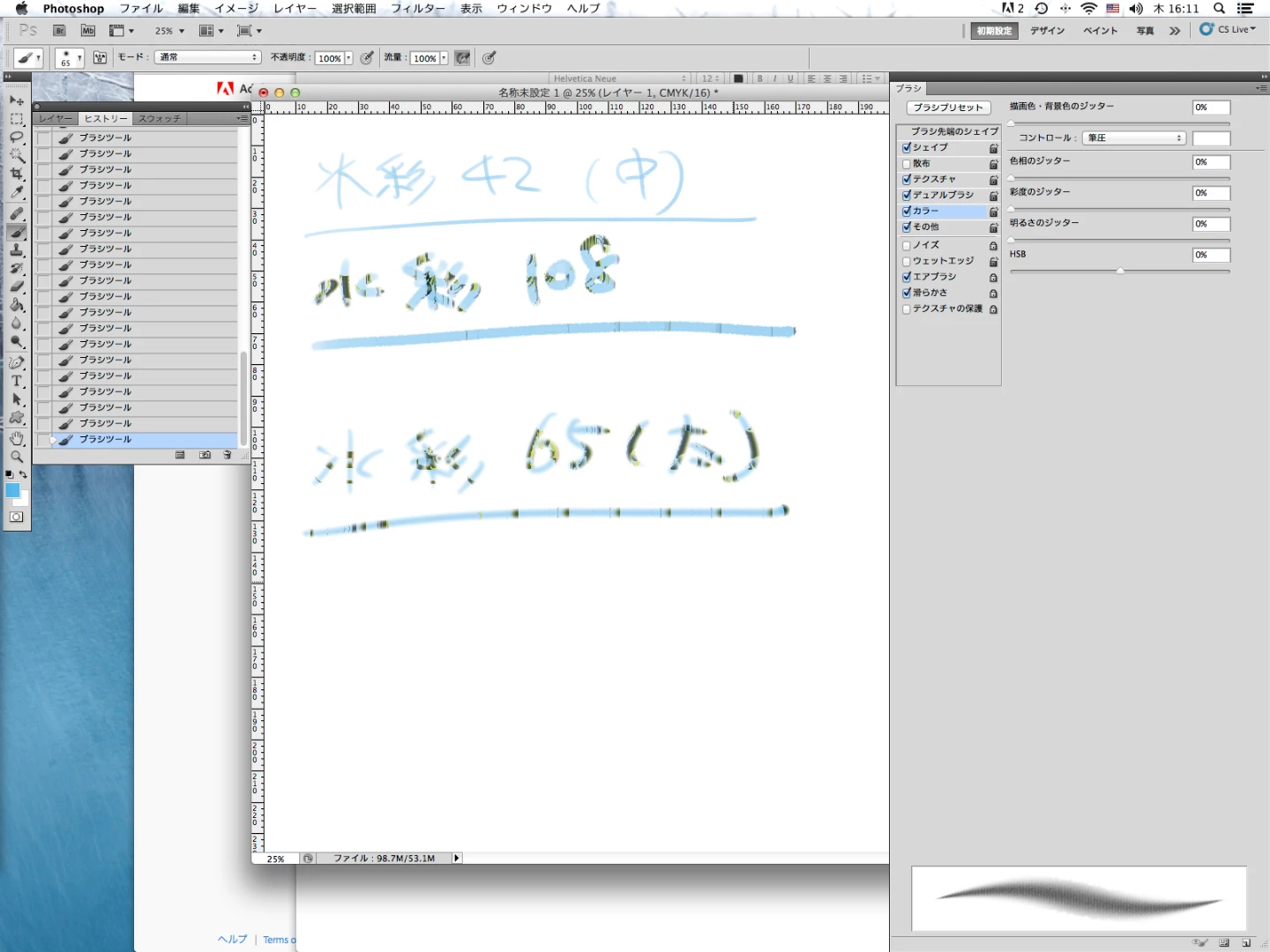Open the History panel options menu
This screenshot has width=1270, height=952.
(242, 118)
